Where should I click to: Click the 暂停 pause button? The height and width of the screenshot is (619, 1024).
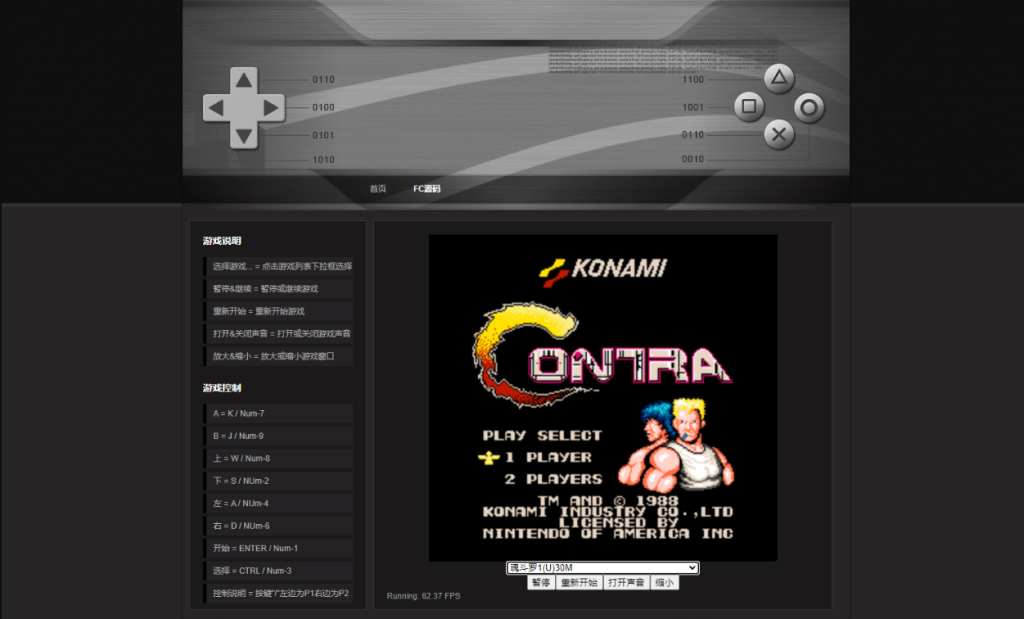coord(540,582)
